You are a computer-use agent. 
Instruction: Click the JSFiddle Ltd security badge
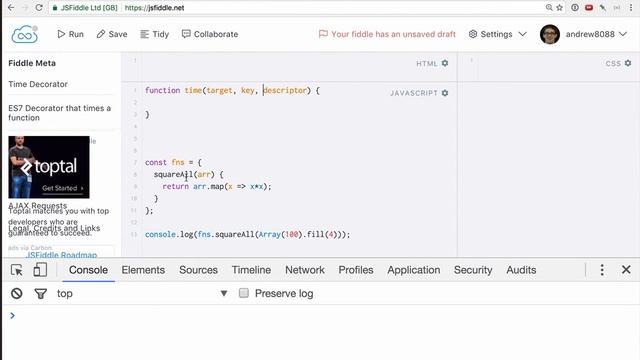point(85,8)
